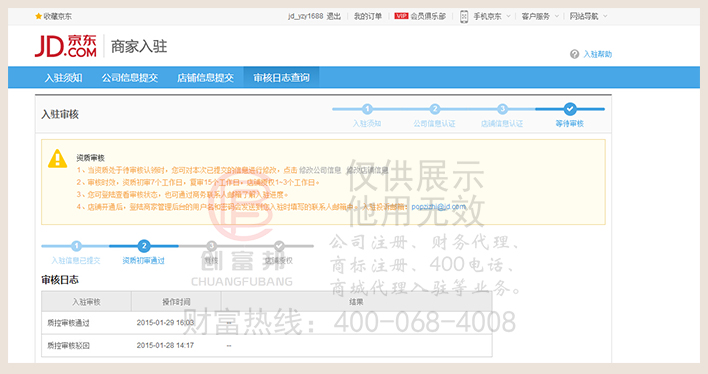Viewport: 708px width, 374px height.
Task: Click the 退出 logout link
Action: pyautogui.click(x=334, y=16)
